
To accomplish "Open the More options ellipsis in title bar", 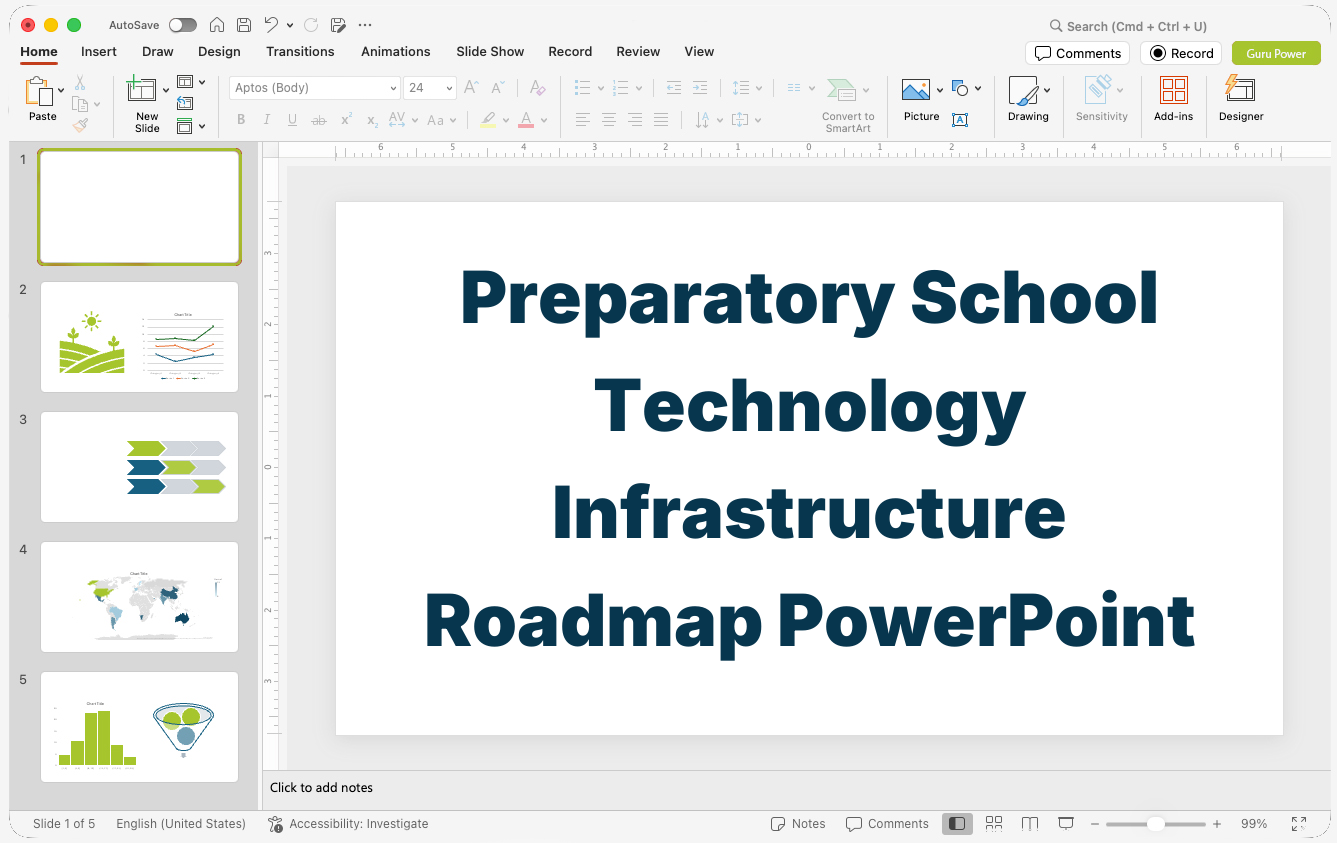I will point(365,25).
